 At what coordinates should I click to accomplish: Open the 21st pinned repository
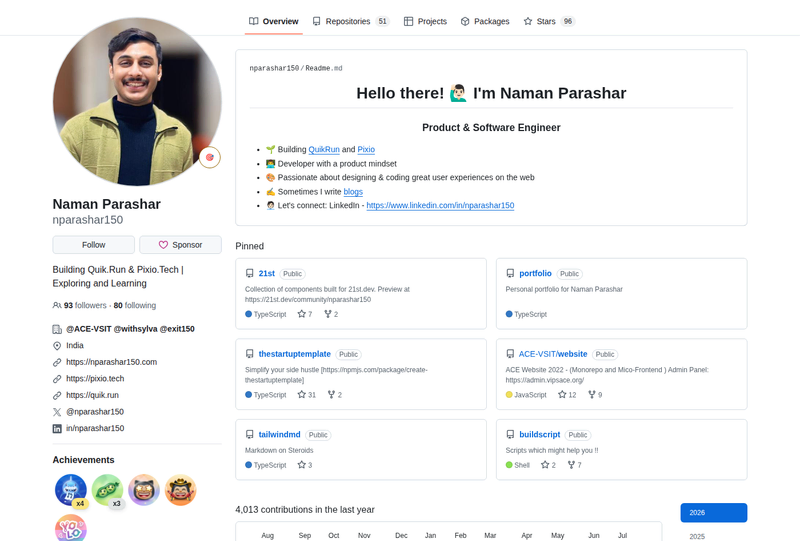point(266,274)
